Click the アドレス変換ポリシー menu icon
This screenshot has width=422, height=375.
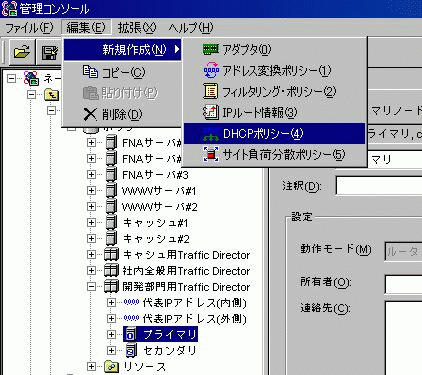click(x=211, y=70)
